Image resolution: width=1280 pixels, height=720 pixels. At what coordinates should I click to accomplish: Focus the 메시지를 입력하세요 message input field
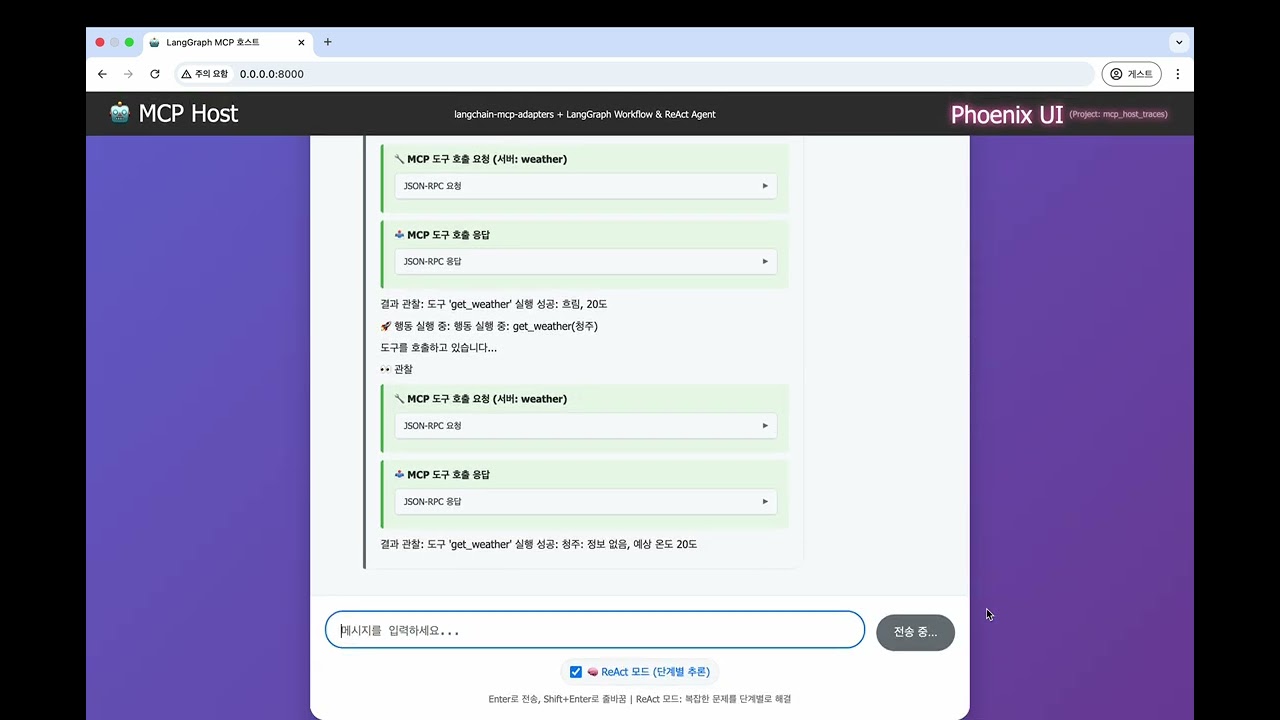click(595, 630)
